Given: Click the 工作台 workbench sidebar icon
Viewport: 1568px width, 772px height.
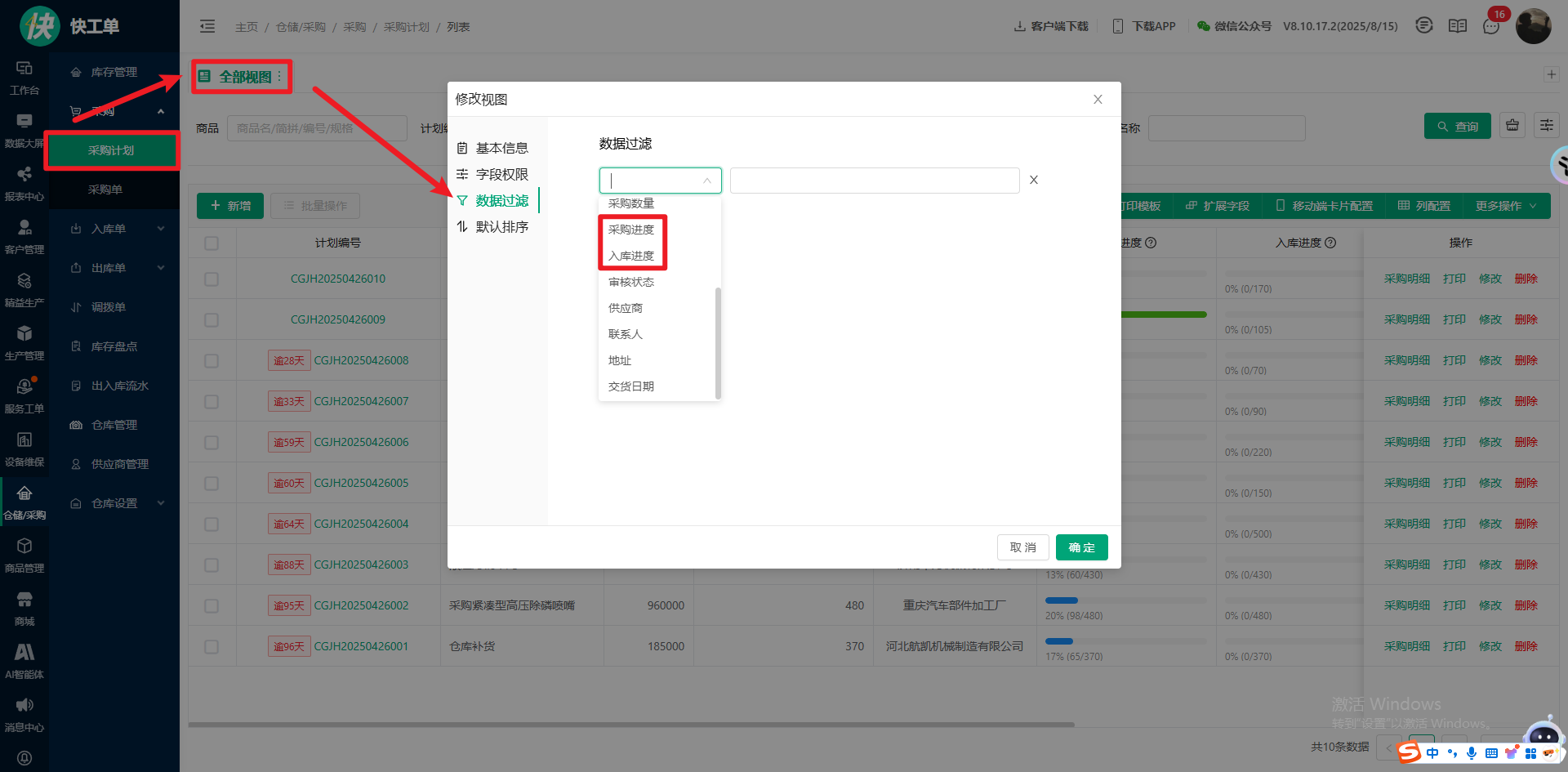Looking at the screenshot, I should tap(24, 77).
